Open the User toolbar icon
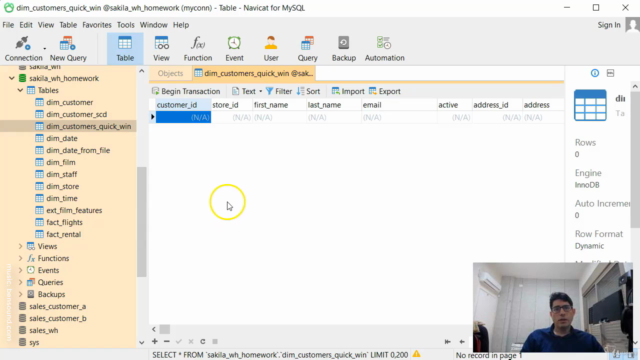 (x=271, y=48)
